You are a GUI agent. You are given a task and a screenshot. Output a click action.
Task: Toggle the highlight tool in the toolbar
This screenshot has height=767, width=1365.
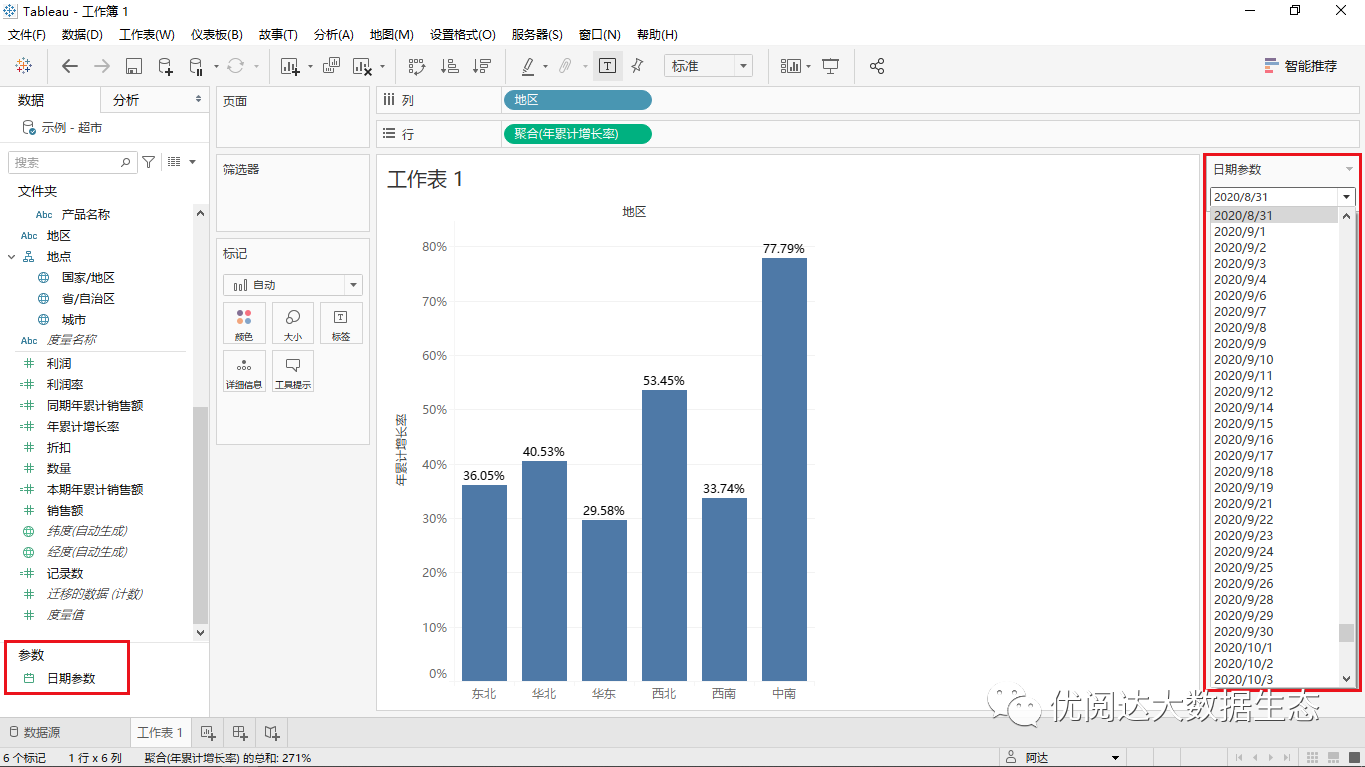point(528,66)
